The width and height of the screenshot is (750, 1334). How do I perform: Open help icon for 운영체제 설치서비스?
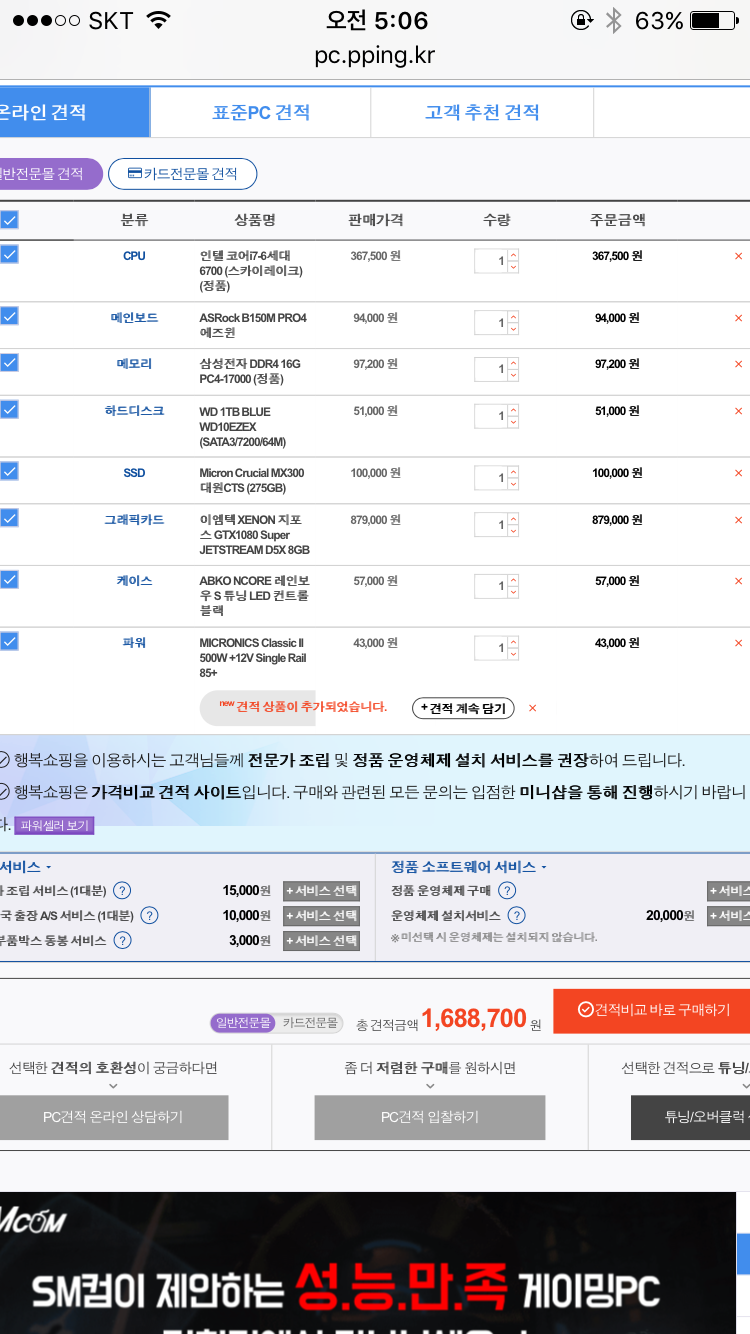click(x=516, y=916)
